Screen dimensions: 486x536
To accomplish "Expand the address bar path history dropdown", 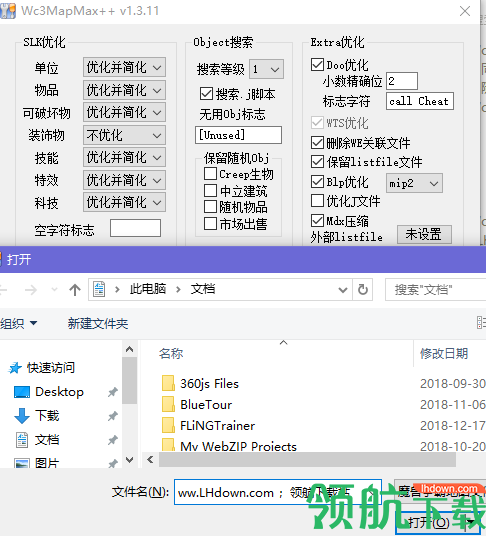I will click(x=343, y=290).
